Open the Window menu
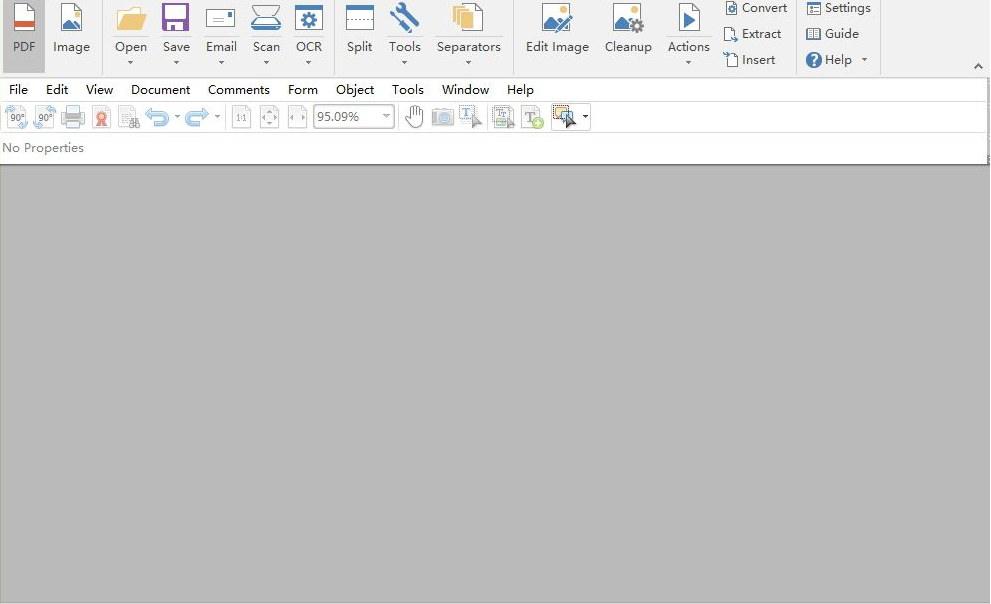The width and height of the screenshot is (991, 604). point(466,90)
